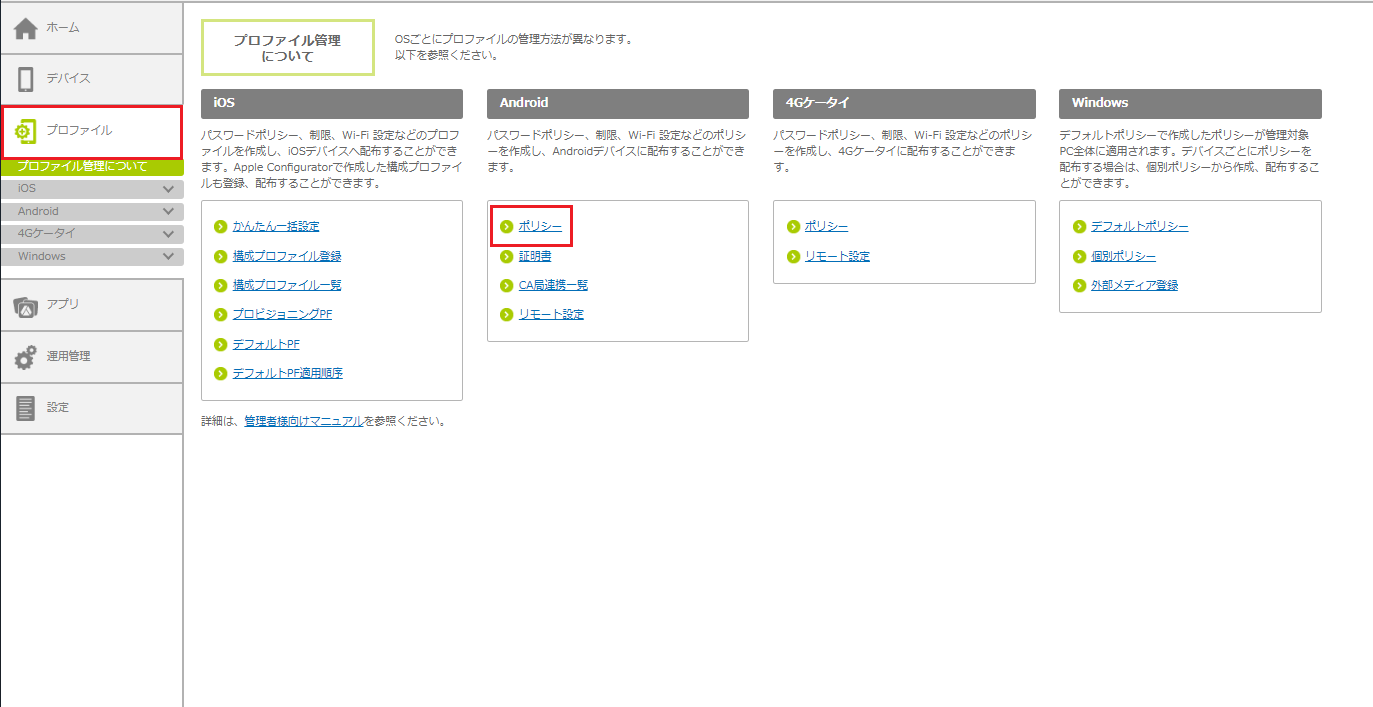Open the 構成プロファイル一覧 link
This screenshot has height=707, width=1373.
click(287, 285)
